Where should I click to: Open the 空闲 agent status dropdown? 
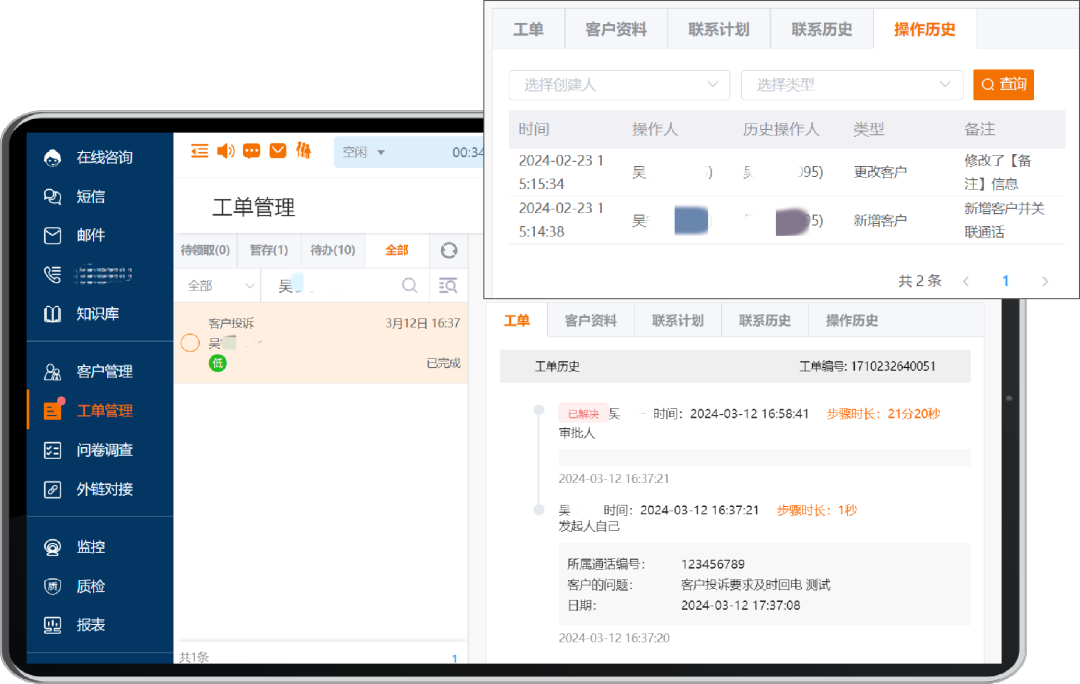click(x=364, y=152)
